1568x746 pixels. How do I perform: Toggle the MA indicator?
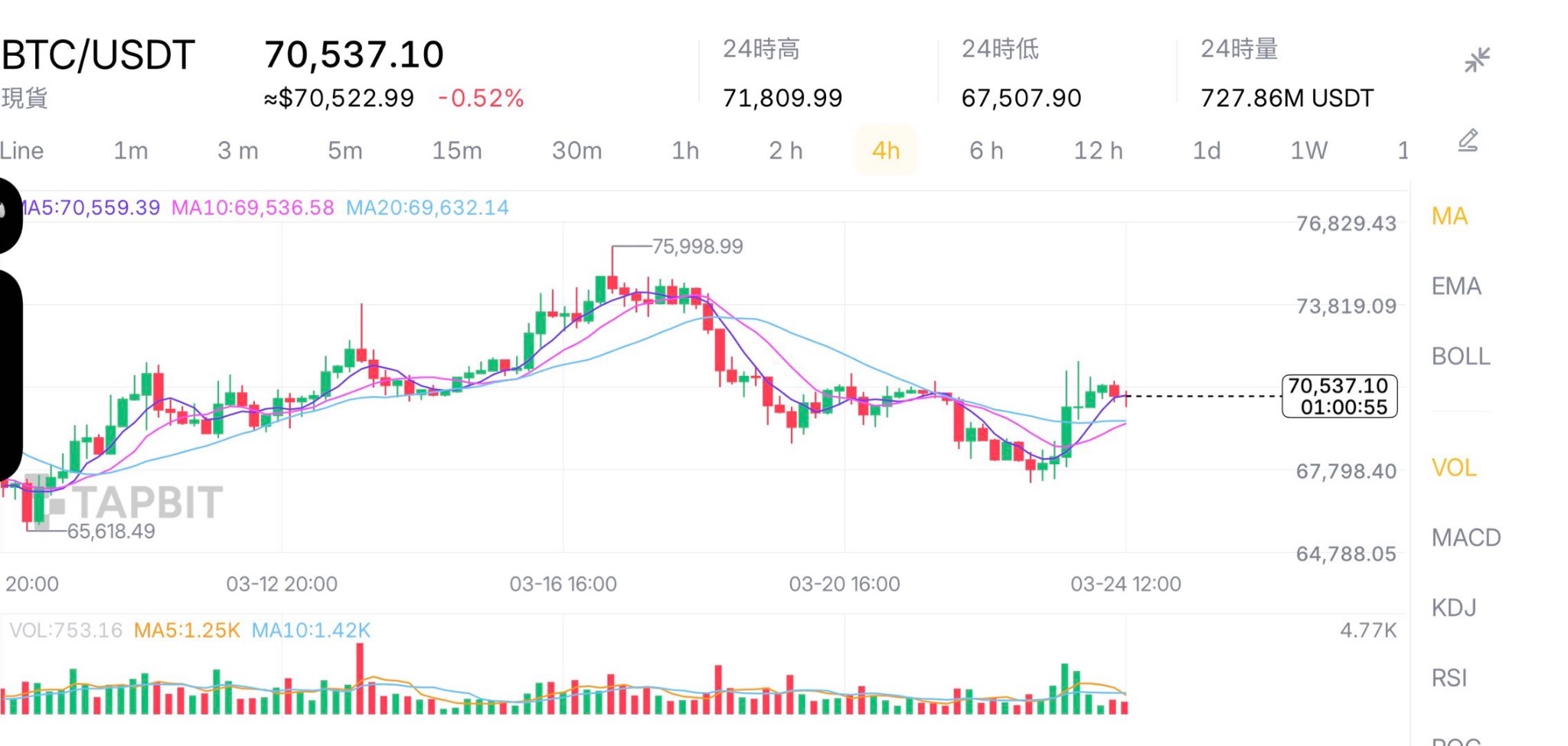coord(1449,217)
